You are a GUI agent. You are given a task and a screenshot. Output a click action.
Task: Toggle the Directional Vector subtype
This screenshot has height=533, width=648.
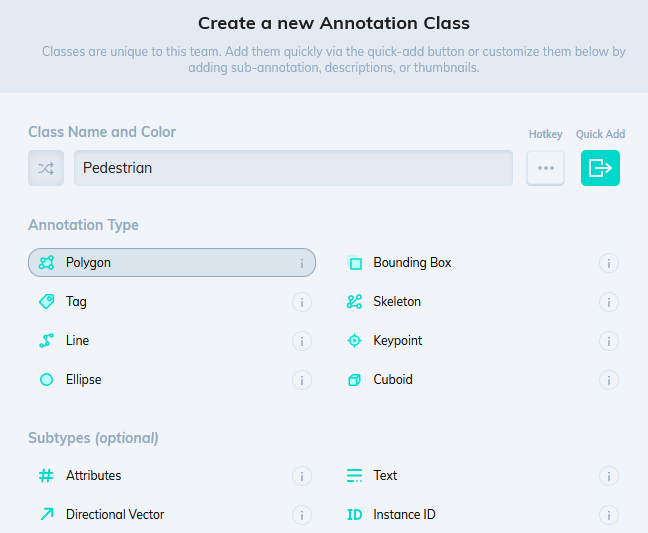coord(115,515)
